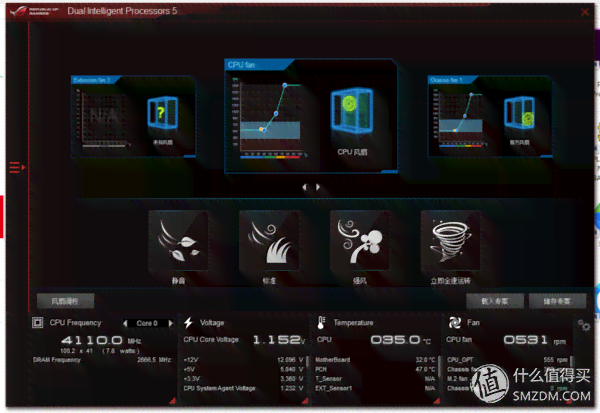Expand Voltage panel red corner triangle
600x413 pixels.
(305, 401)
